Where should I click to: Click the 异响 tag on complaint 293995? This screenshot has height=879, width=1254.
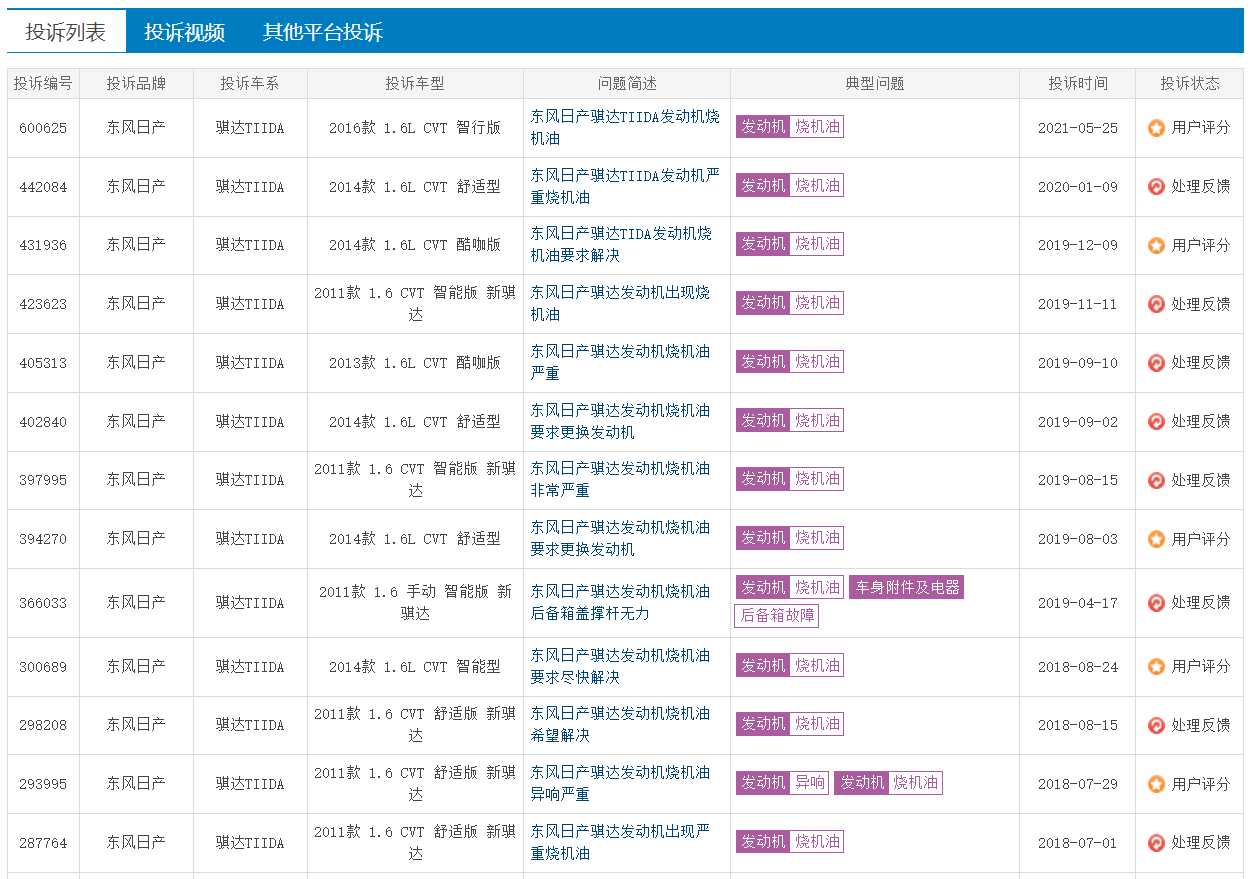(807, 783)
